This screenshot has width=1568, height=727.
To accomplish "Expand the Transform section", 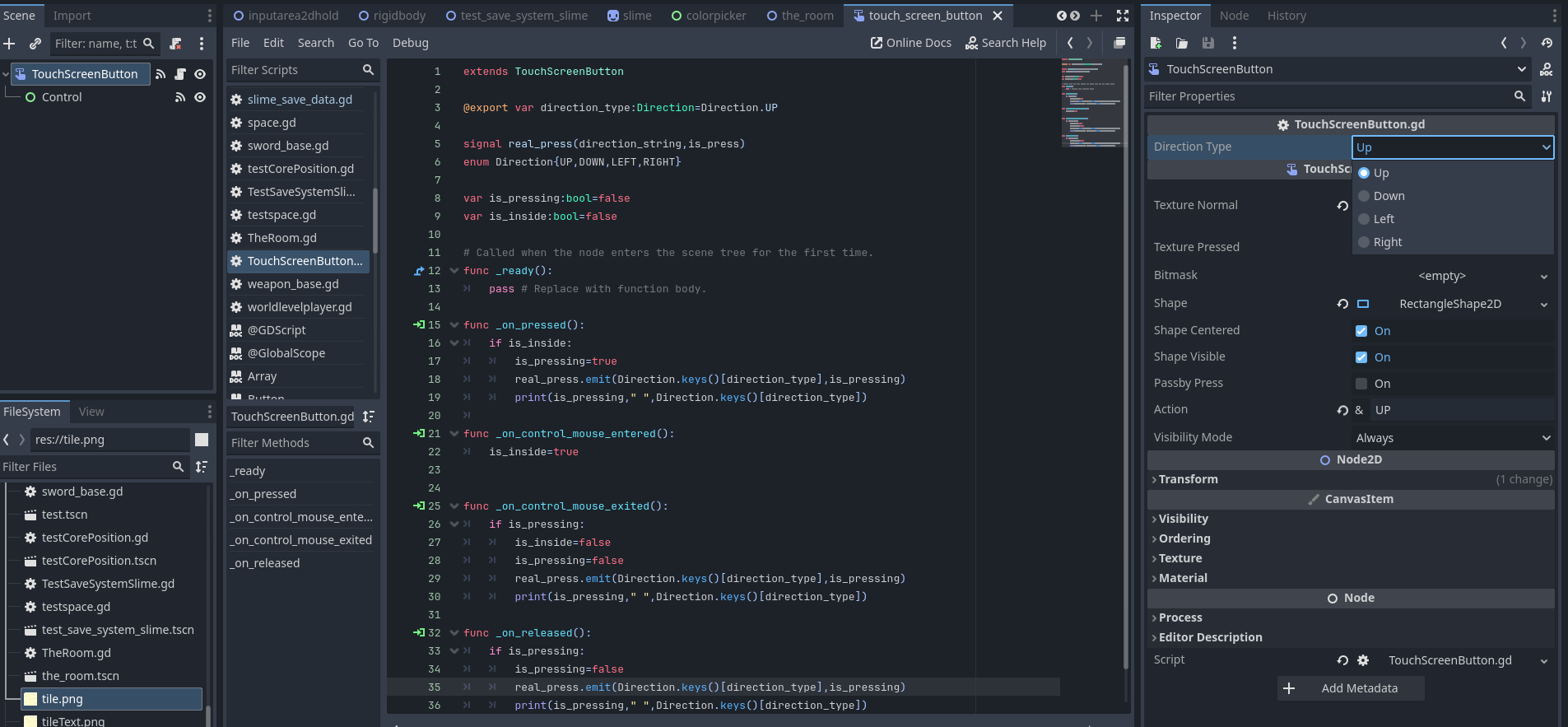I will click(1188, 479).
